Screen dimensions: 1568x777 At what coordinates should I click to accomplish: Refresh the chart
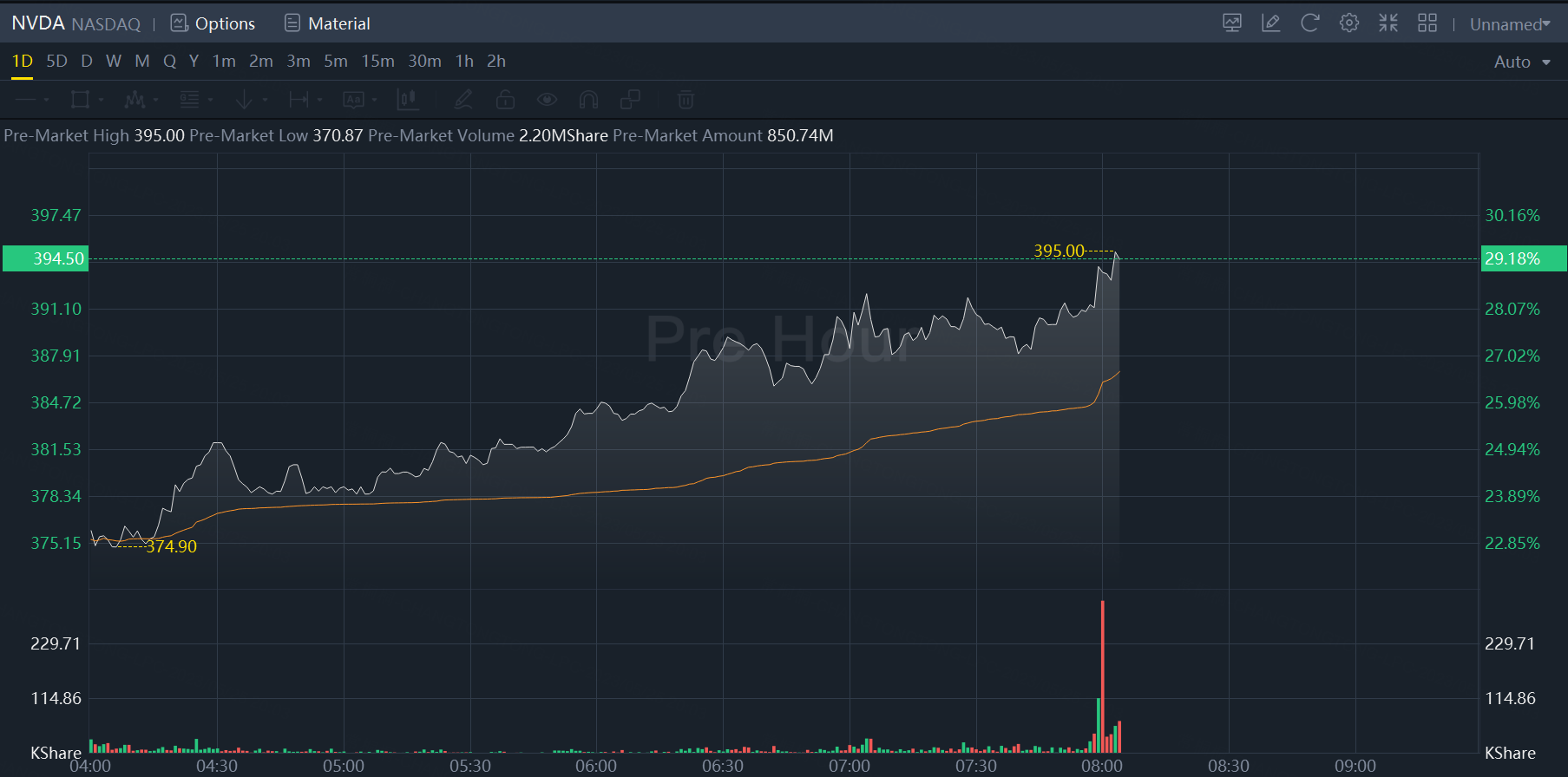(x=1310, y=23)
